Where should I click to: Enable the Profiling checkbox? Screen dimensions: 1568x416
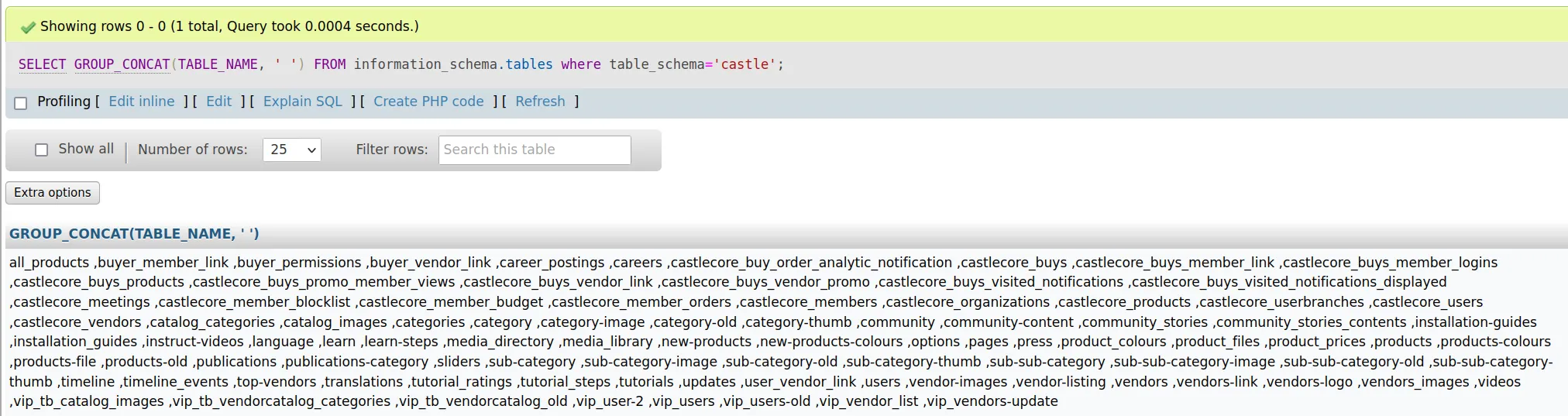point(21,103)
